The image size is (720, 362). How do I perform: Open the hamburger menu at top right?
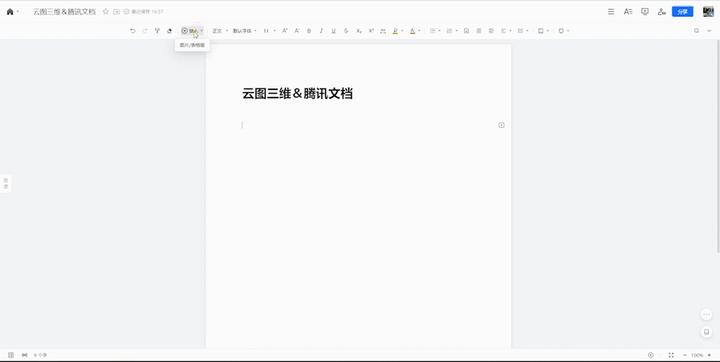click(611, 12)
